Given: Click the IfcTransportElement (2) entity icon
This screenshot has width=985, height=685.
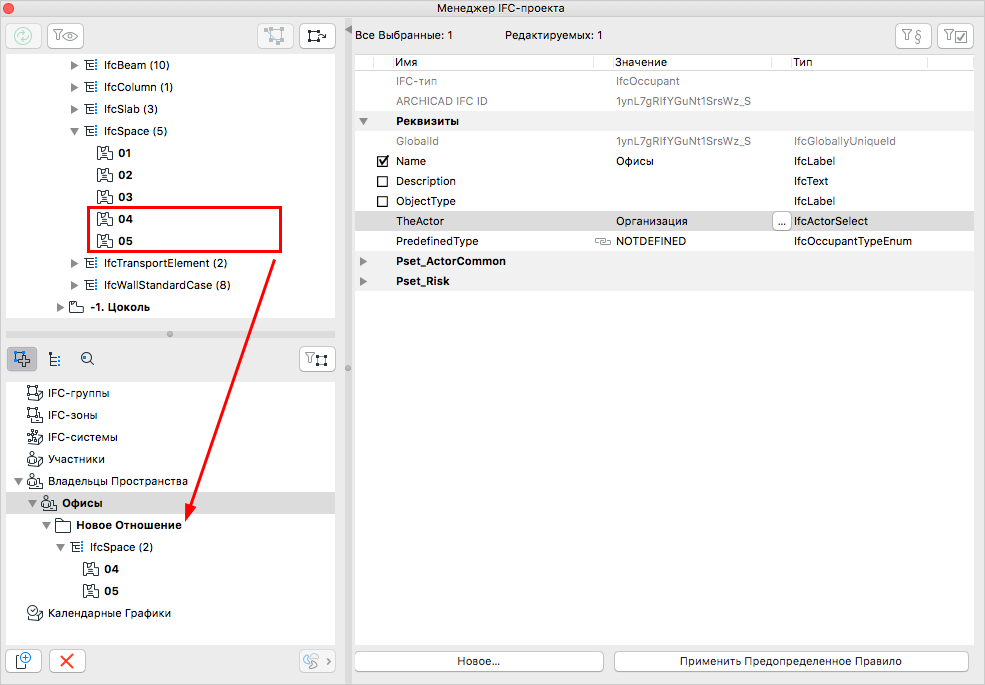Looking at the screenshot, I should 91,263.
